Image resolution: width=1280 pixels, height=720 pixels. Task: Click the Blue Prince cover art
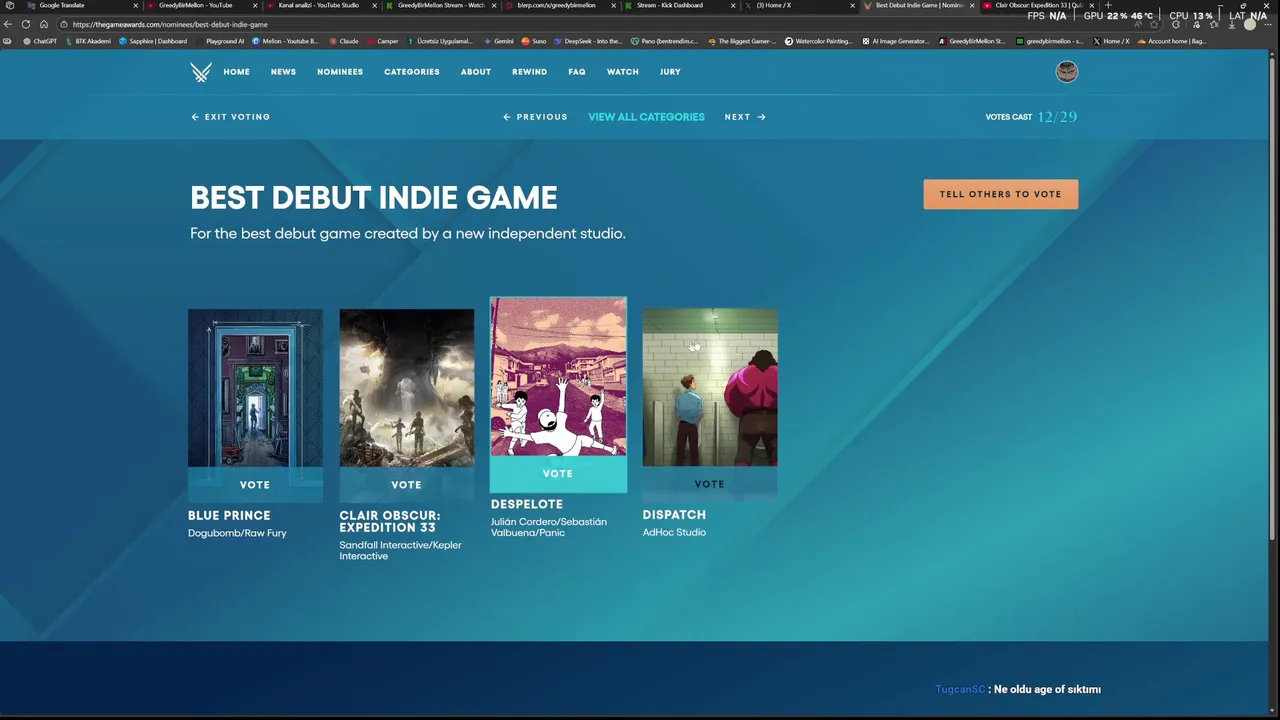click(x=255, y=388)
